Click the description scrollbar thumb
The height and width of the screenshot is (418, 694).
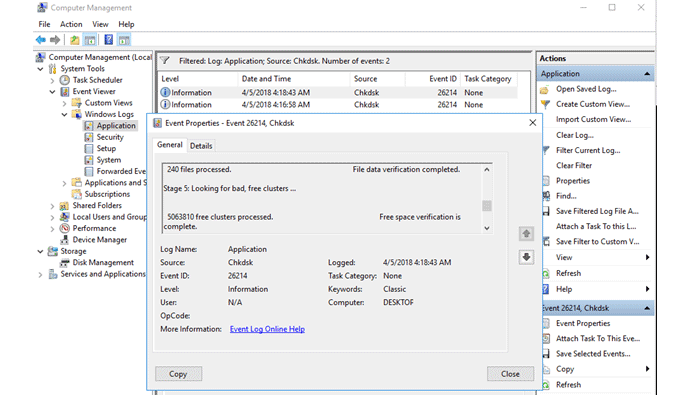pyautogui.click(x=487, y=206)
